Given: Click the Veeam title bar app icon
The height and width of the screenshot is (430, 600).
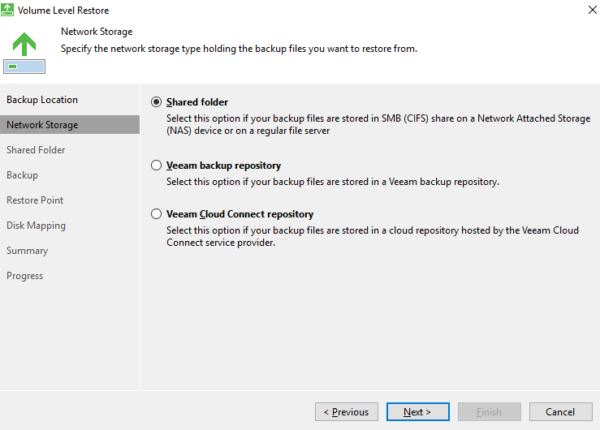Looking at the screenshot, I should 10,11.
